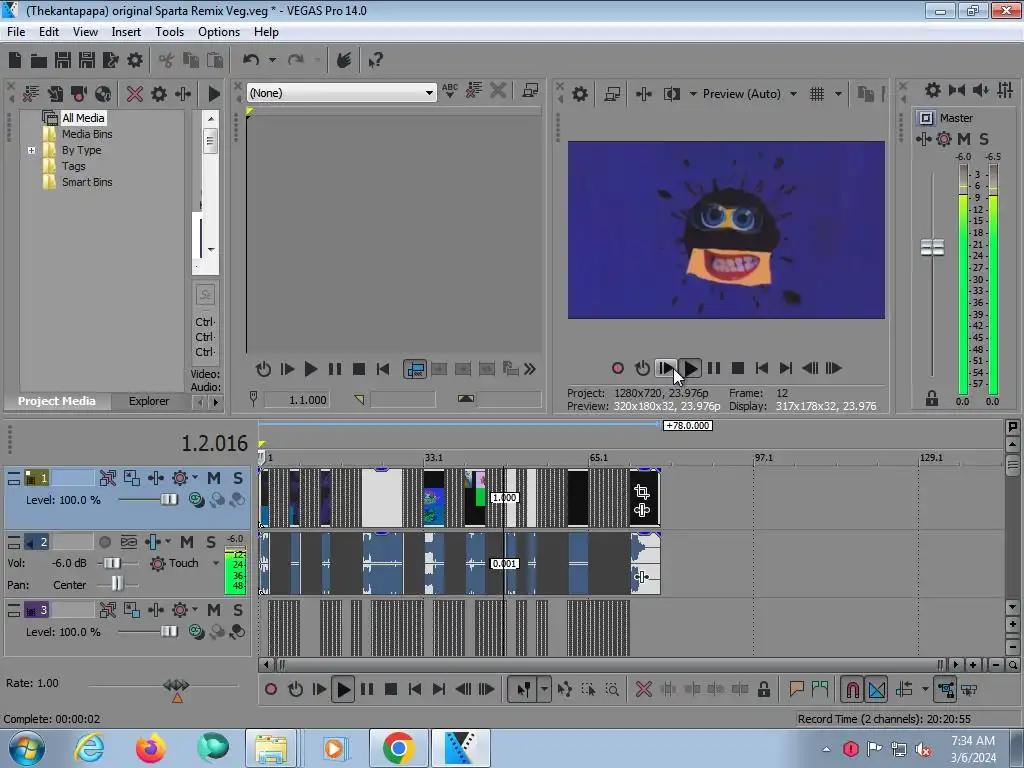Click track 1 Level slider handle
The width and height of the screenshot is (1024, 768).
[169, 500]
